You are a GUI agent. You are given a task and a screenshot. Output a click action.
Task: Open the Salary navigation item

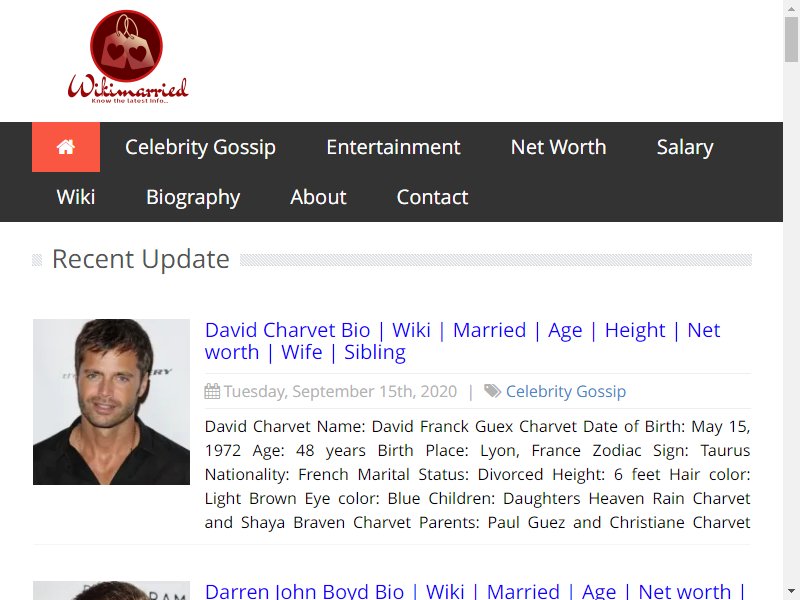click(x=685, y=147)
